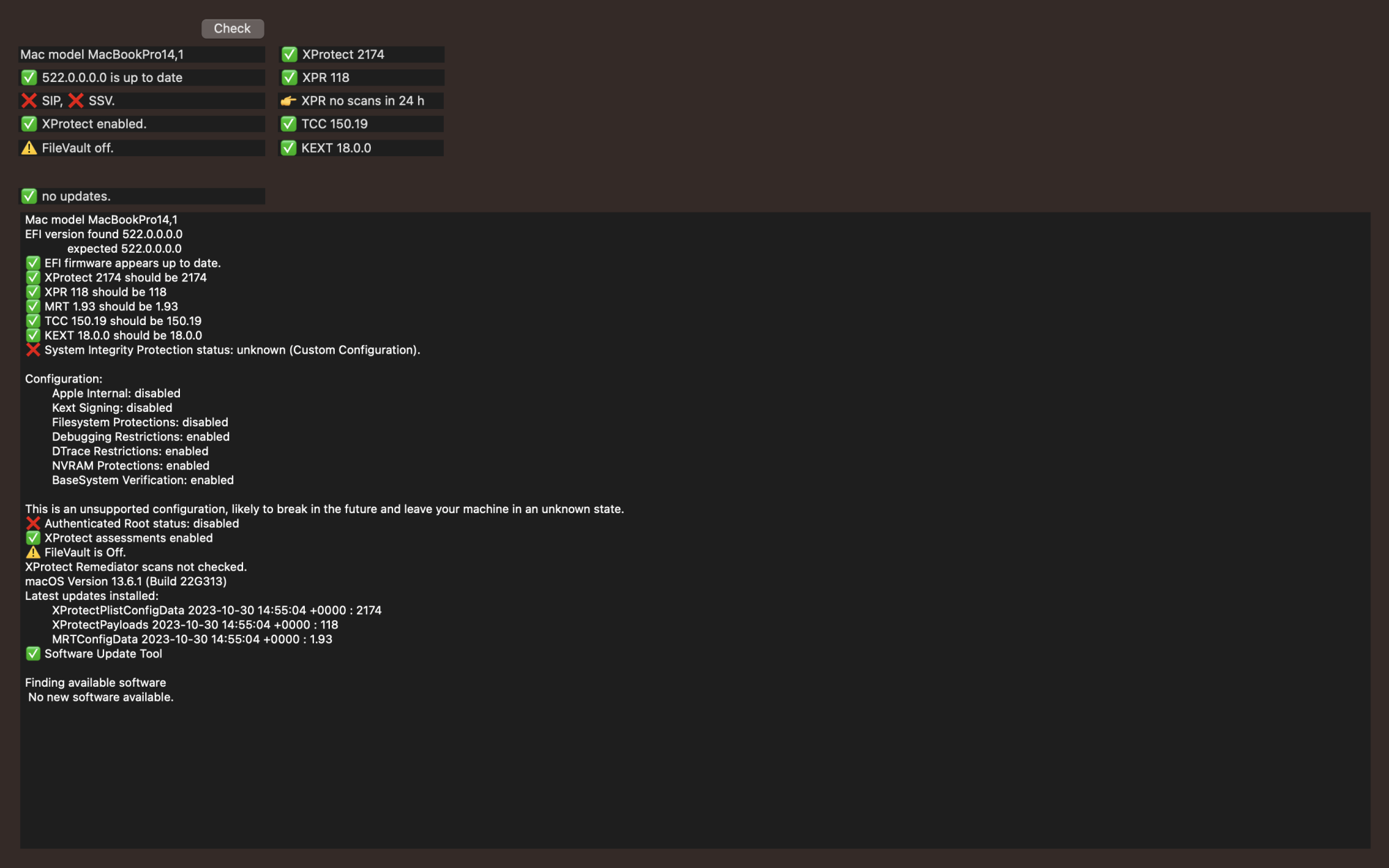This screenshot has width=1389, height=868.
Task: Click the warning triangle beside FileVault off
Action: point(29,148)
